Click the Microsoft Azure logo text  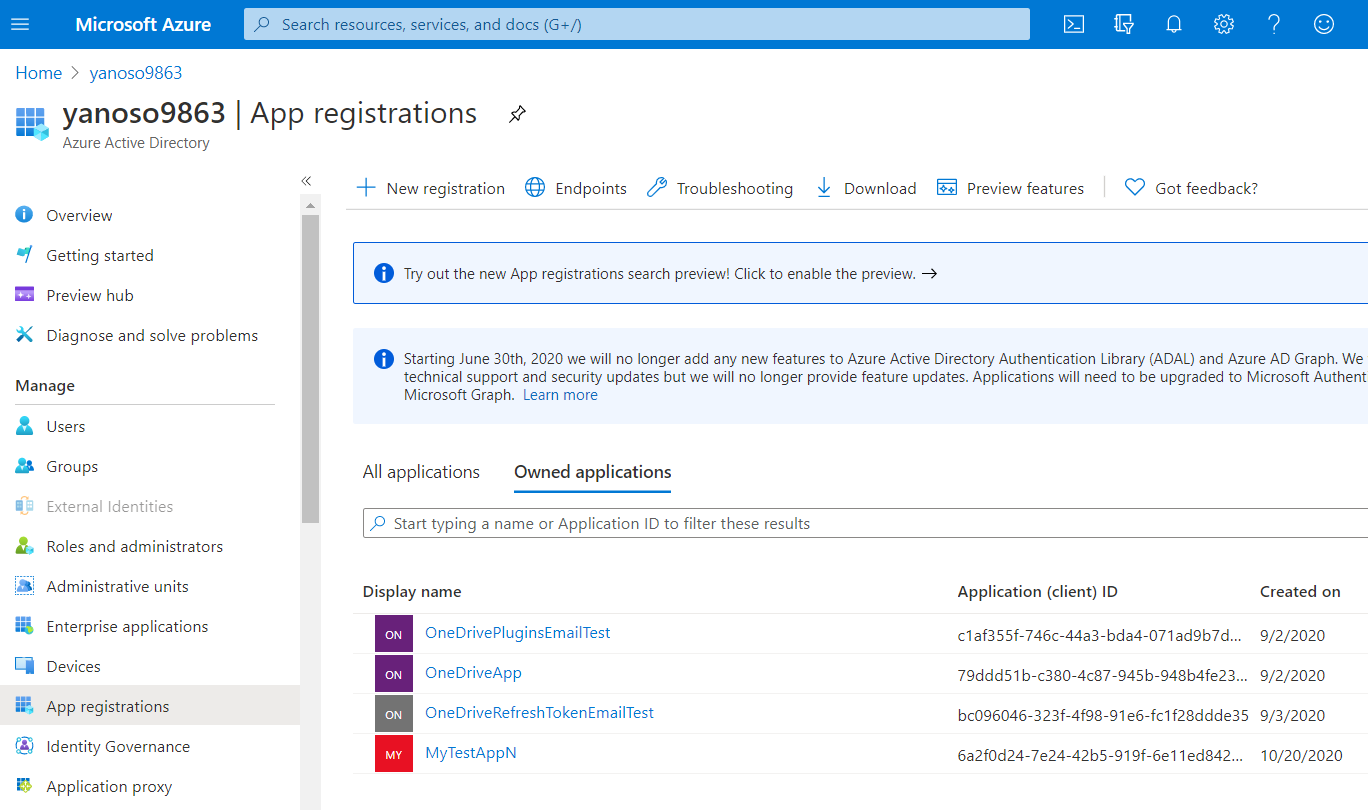pyautogui.click(x=143, y=24)
